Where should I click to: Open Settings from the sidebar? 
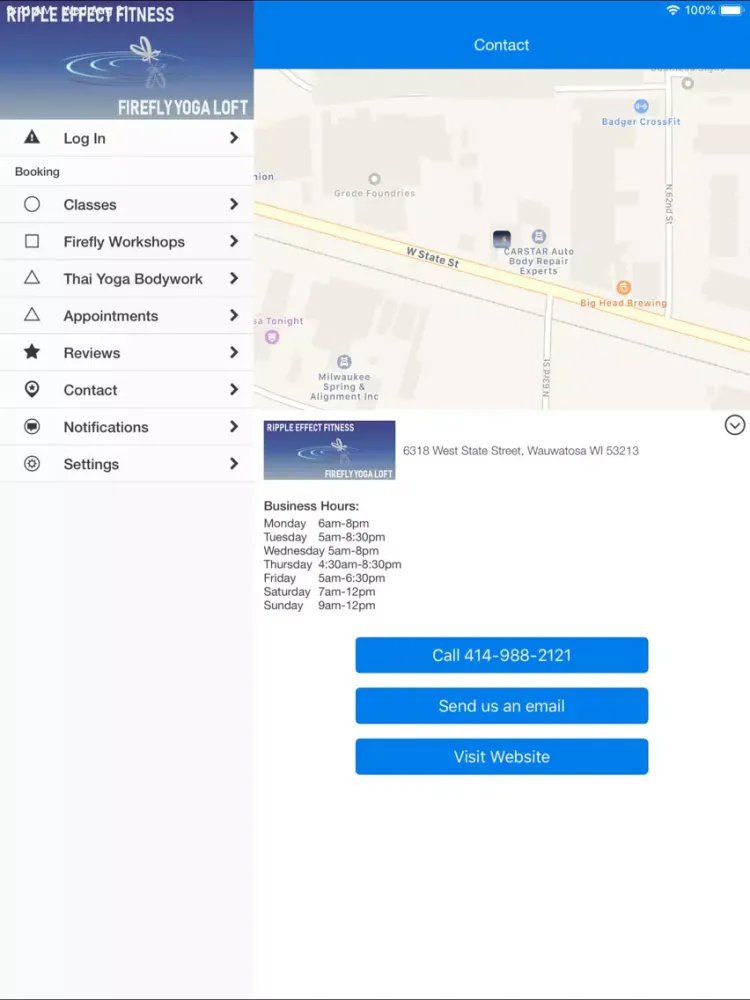click(127, 464)
